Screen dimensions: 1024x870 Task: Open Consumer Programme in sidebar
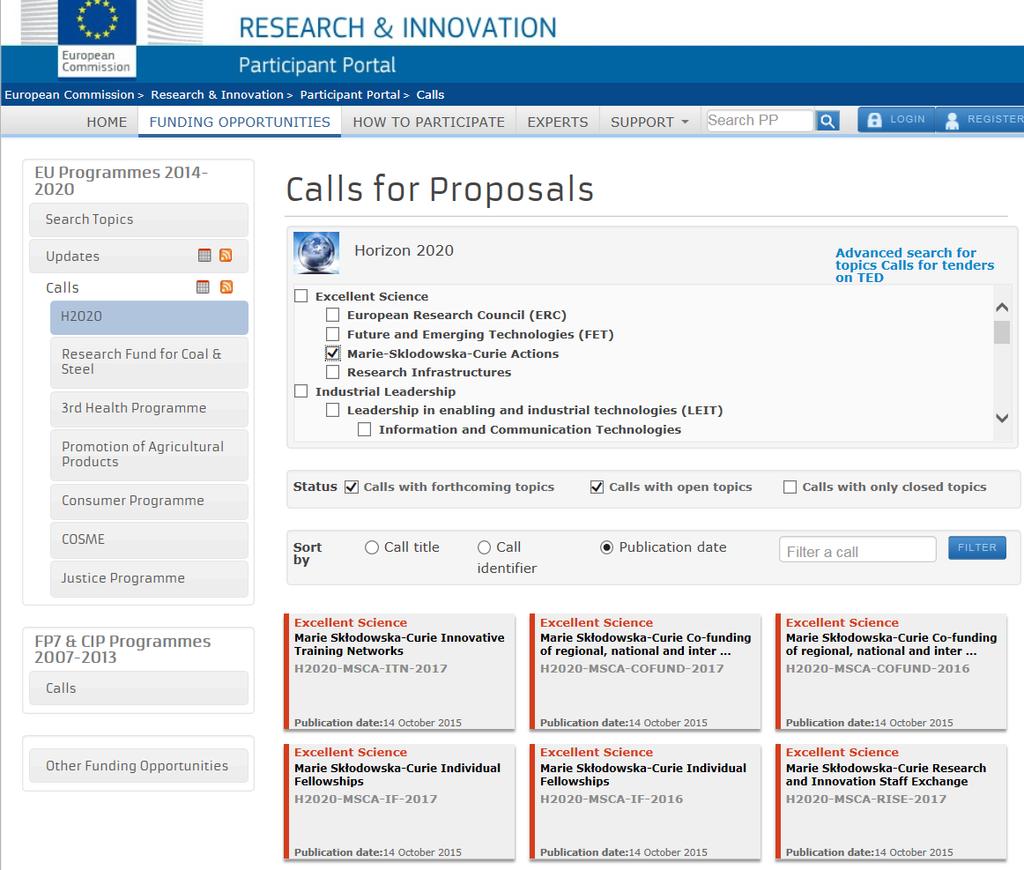click(x=149, y=501)
